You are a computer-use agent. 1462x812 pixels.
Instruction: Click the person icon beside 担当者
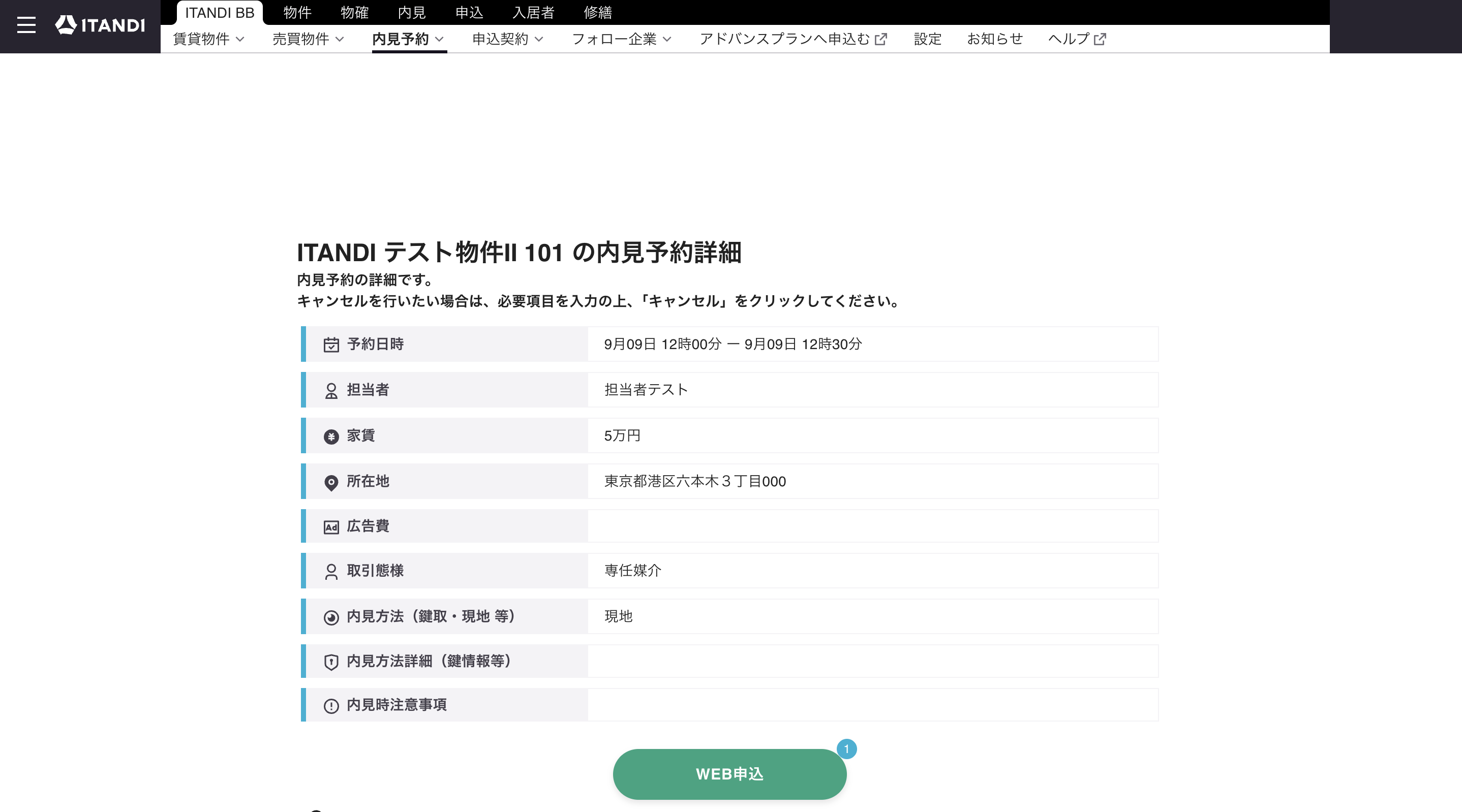[331, 390]
